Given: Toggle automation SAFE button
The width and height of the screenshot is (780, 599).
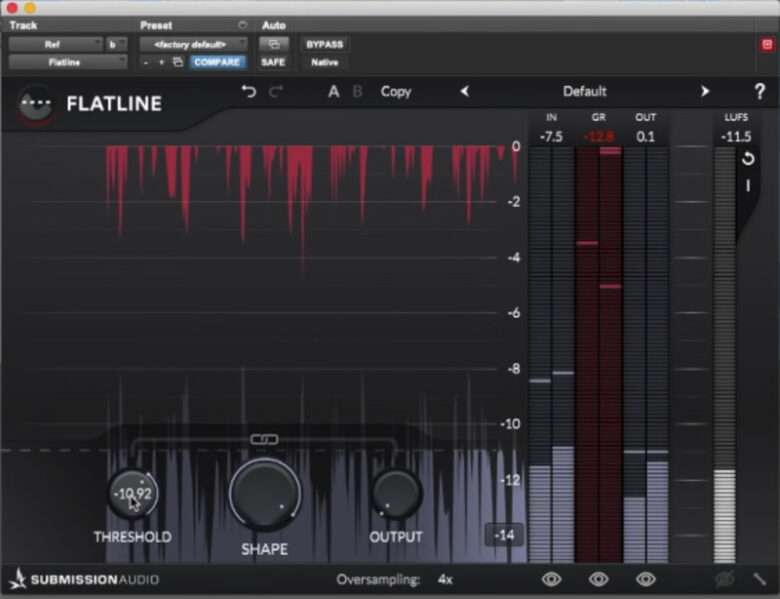Looking at the screenshot, I should [x=273, y=62].
